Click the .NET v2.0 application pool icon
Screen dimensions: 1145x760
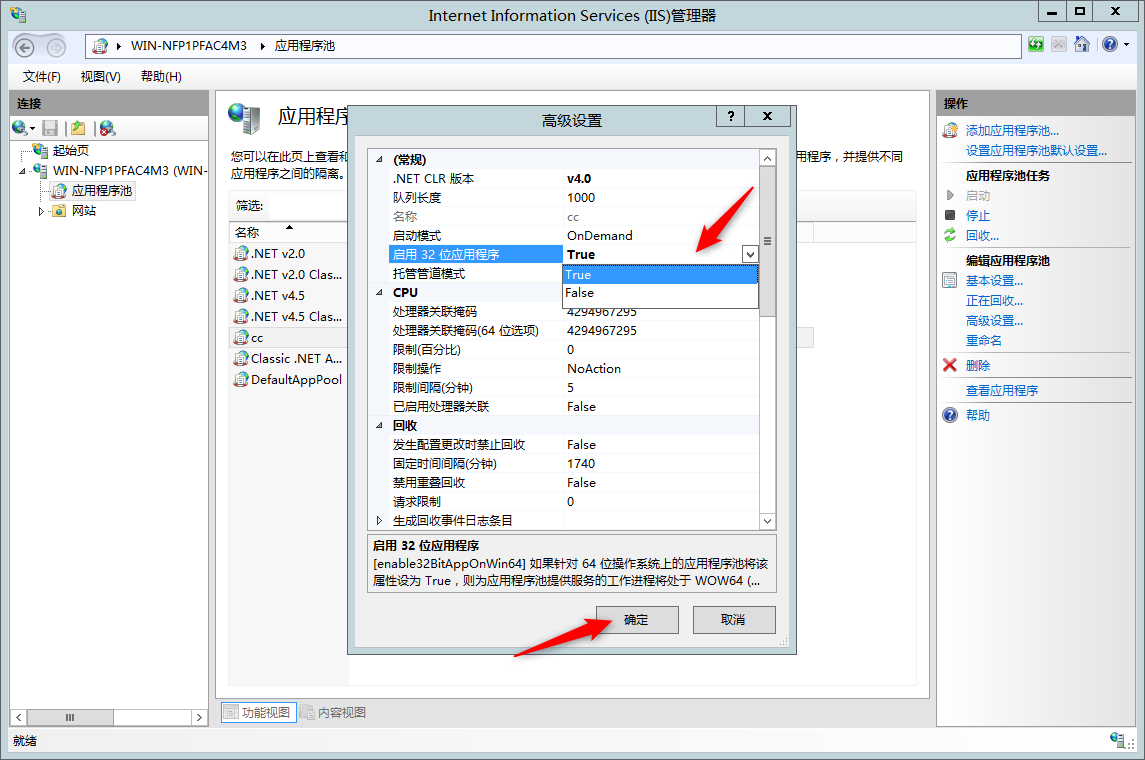[x=240, y=253]
